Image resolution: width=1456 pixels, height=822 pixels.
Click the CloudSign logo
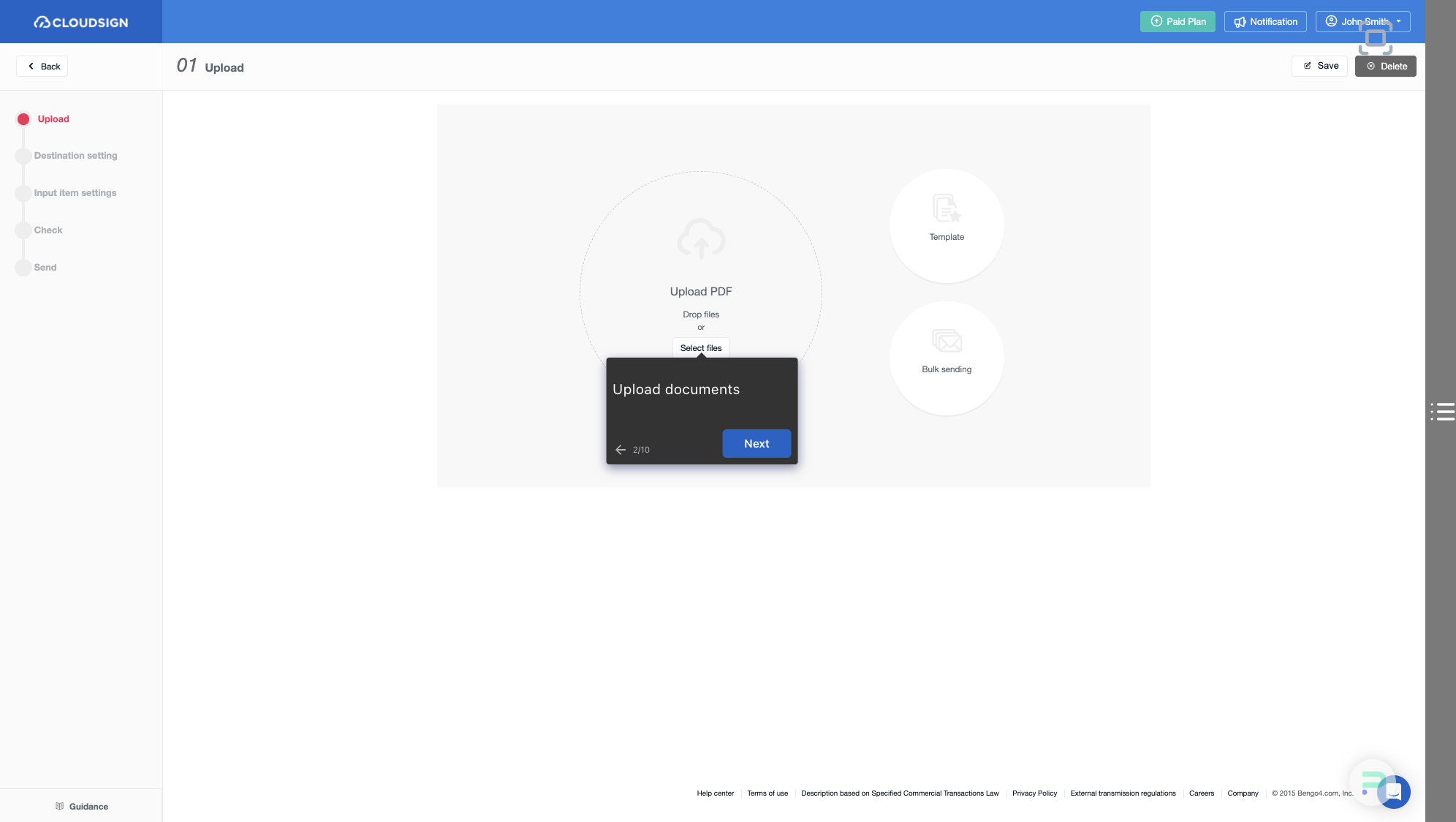80,22
